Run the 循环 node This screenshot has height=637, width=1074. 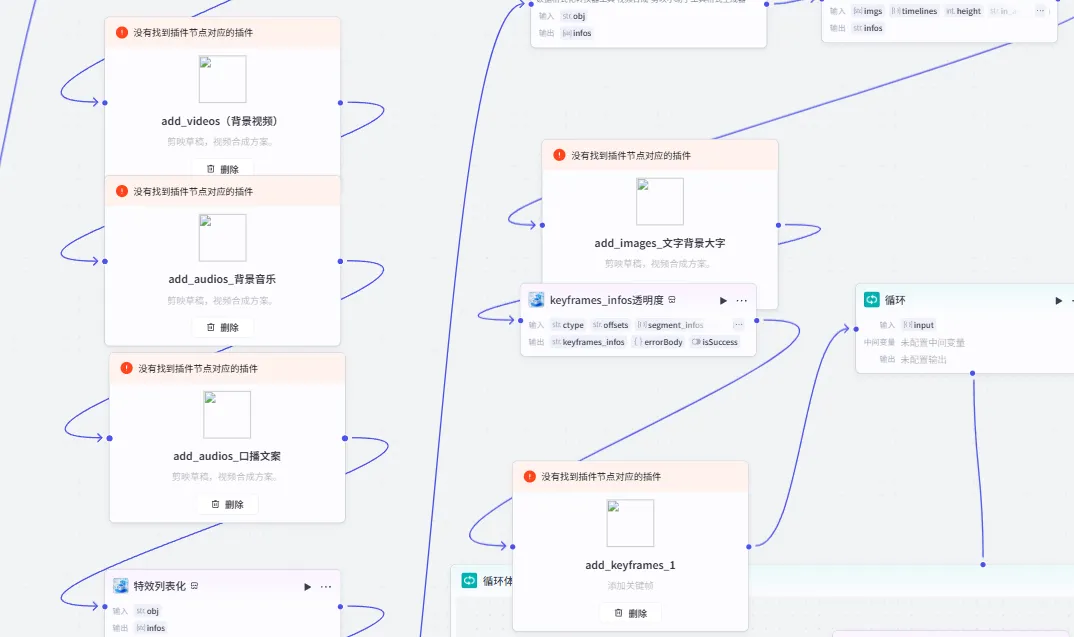pyautogui.click(x=1058, y=301)
